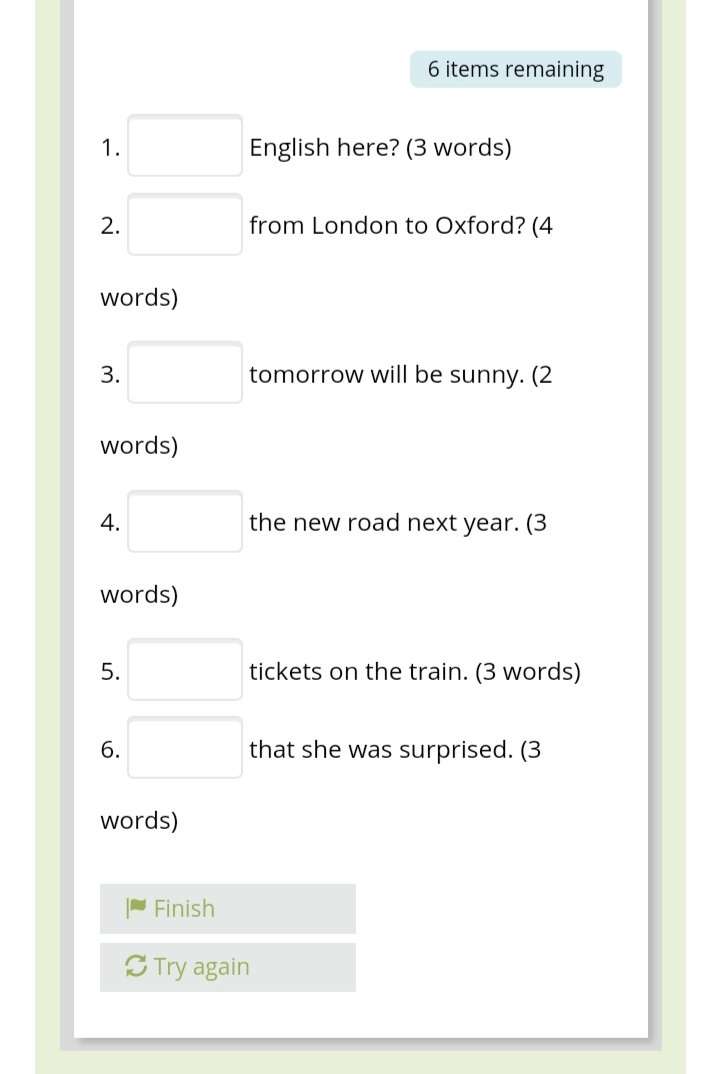Click the answer box before 'English here?'
The width and height of the screenshot is (720, 1074).
coord(185,146)
